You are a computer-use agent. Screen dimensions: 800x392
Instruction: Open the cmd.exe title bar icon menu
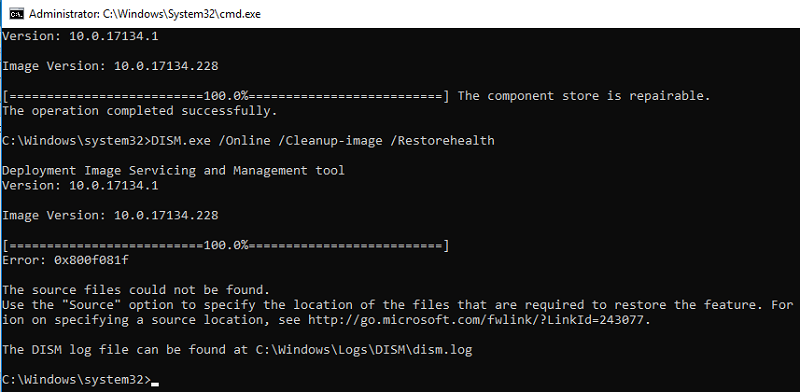tap(16, 14)
